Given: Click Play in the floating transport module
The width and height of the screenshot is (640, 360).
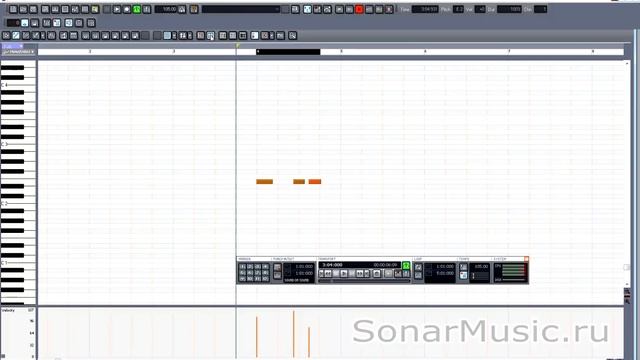Looking at the screenshot, I should [x=344, y=273].
